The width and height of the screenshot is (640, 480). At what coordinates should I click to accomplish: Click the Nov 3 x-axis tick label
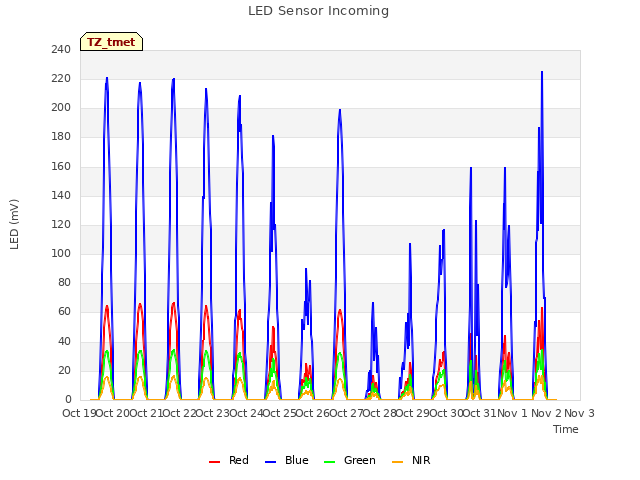(579, 413)
